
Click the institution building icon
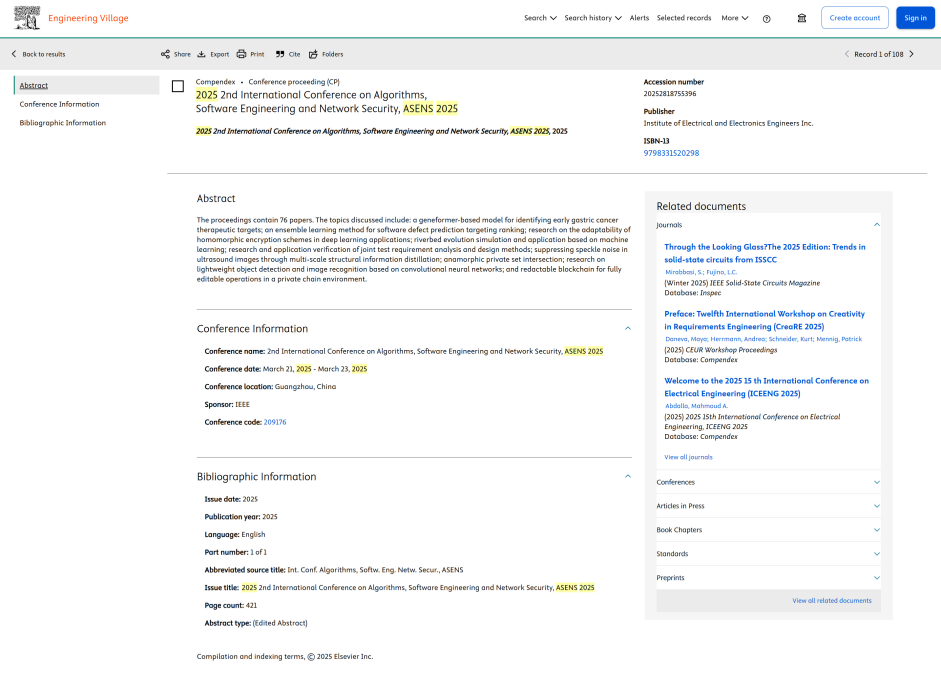pos(801,18)
